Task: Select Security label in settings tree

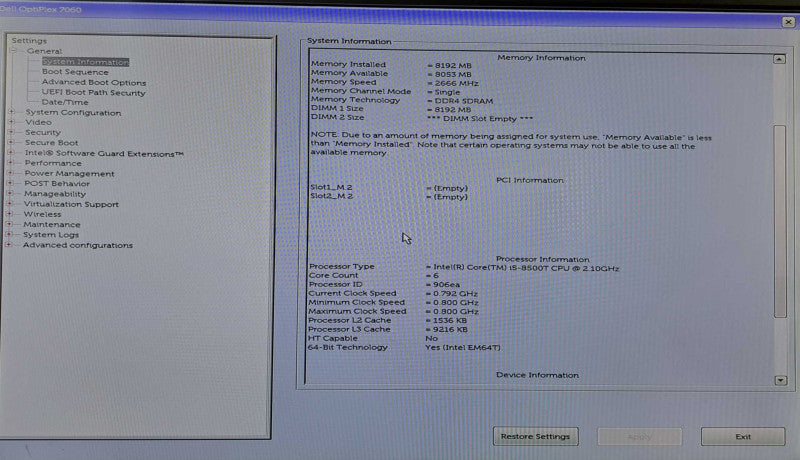Action: (x=43, y=133)
